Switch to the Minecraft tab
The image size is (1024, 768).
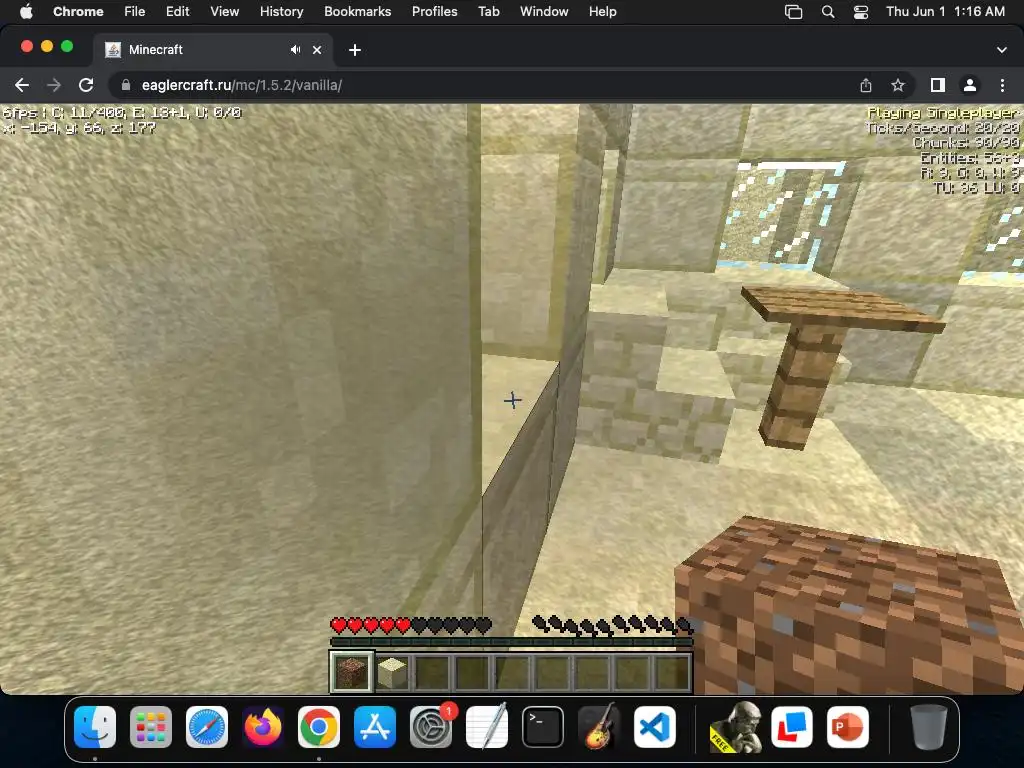coord(213,50)
